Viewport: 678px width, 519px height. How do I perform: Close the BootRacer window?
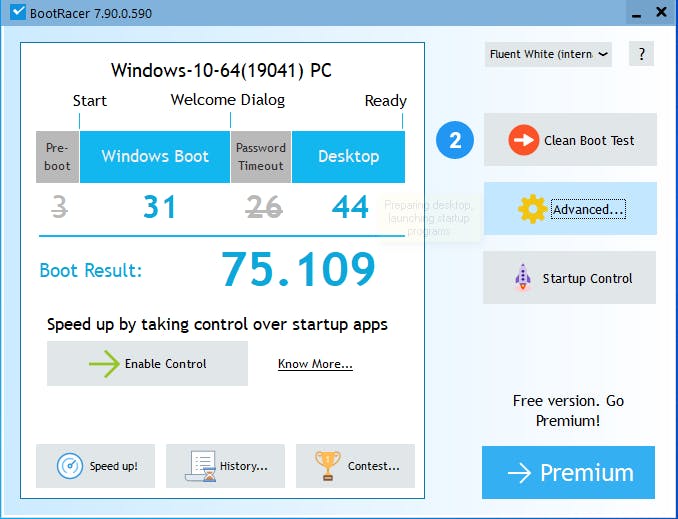(x=662, y=12)
